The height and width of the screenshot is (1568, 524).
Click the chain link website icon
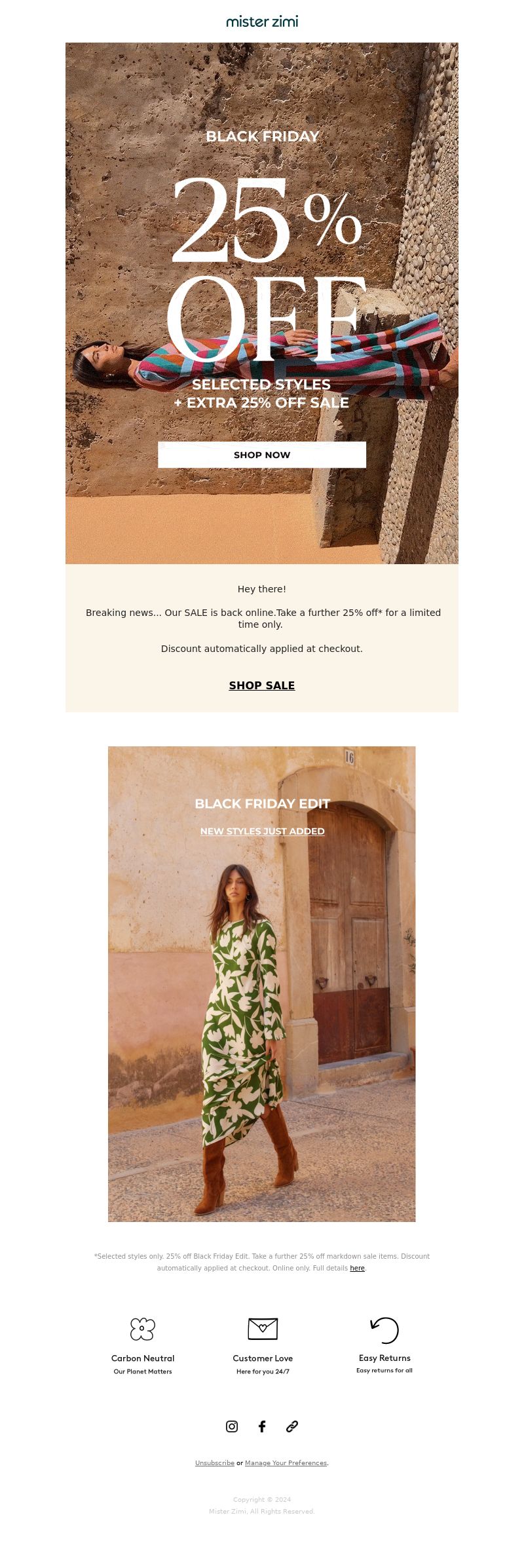point(292,1426)
